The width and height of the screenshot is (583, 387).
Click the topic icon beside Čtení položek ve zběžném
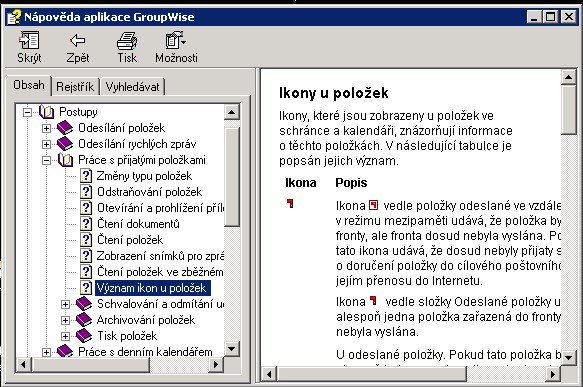[x=86, y=272]
